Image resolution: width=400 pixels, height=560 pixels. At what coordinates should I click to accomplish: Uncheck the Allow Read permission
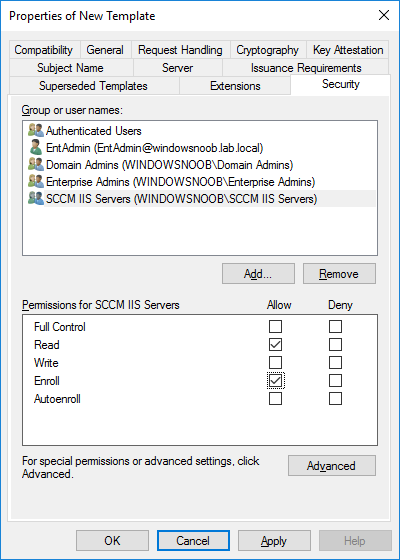pyautogui.click(x=275, y=345)
